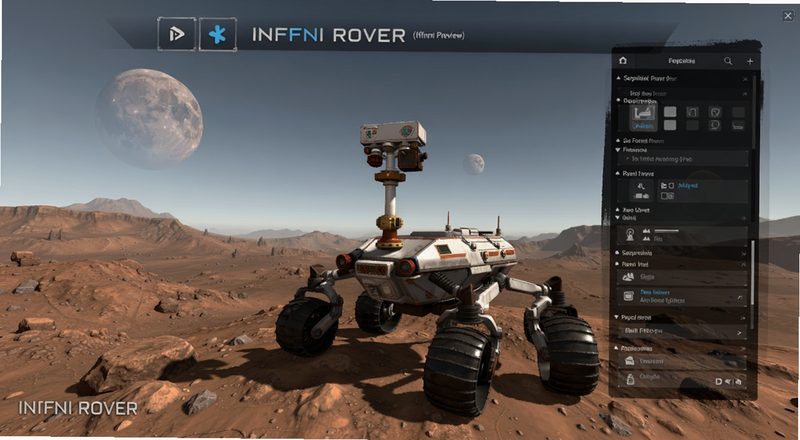The height and width of the screenshot is (440, 800).
Task: Click the bottom-row speech-bubble icon in the grid
Action: pos(715,125)
